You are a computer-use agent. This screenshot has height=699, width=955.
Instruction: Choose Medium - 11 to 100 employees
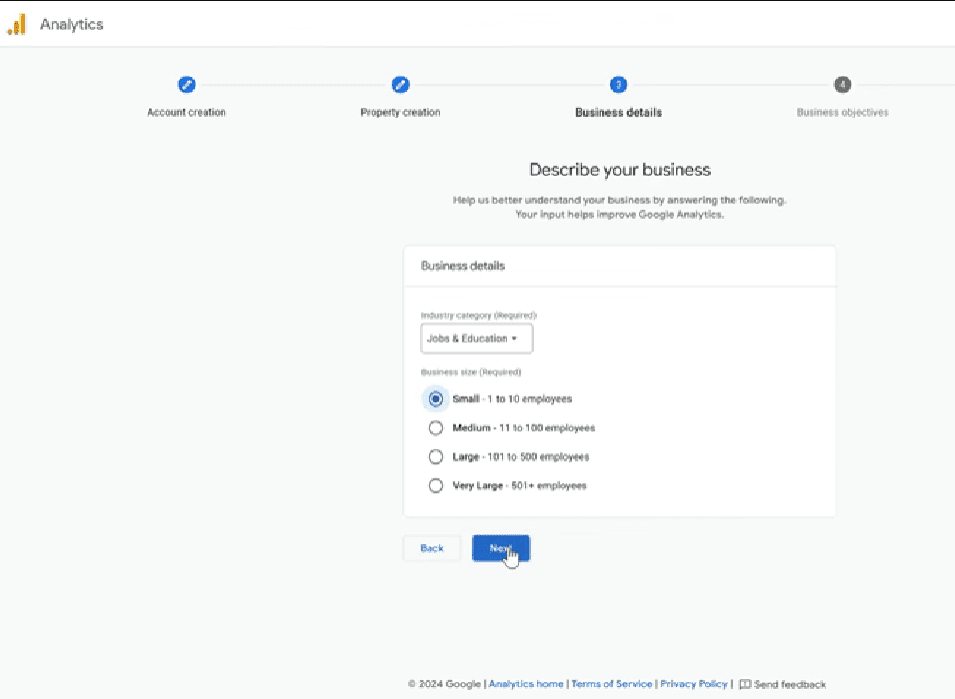point(435,427)
